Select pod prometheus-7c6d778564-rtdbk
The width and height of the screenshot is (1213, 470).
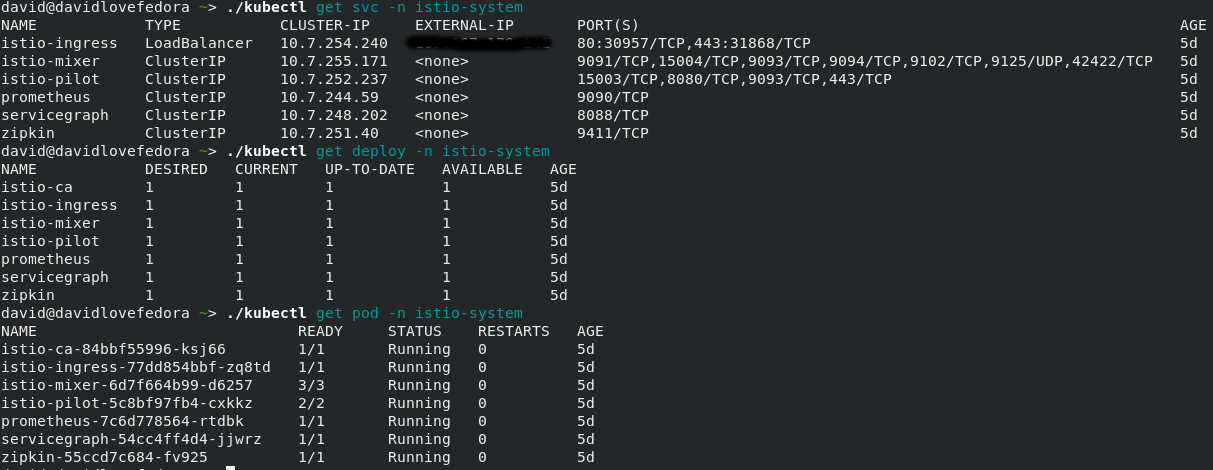(122, 421)
